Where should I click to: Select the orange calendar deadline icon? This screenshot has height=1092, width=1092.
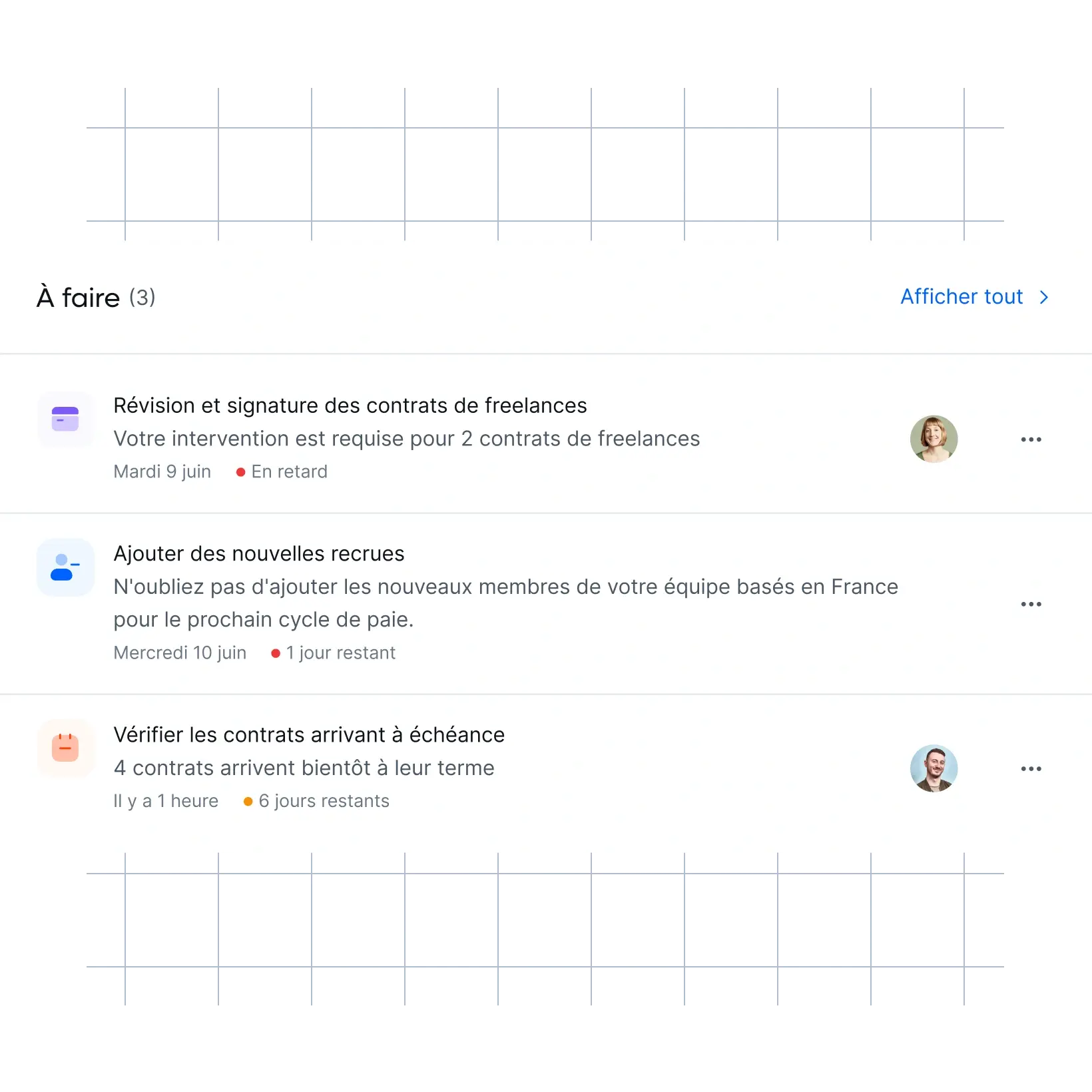[65, 748]
